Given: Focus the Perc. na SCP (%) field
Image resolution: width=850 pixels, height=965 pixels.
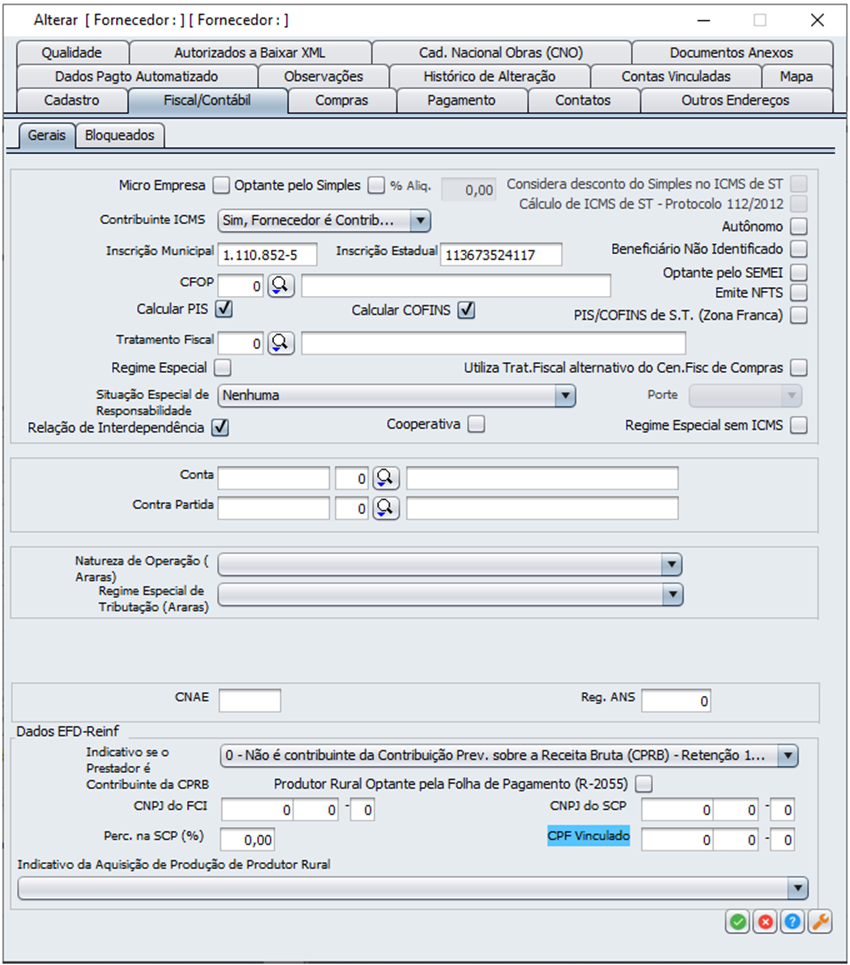Looking at the screenshot, I should 247,839.
